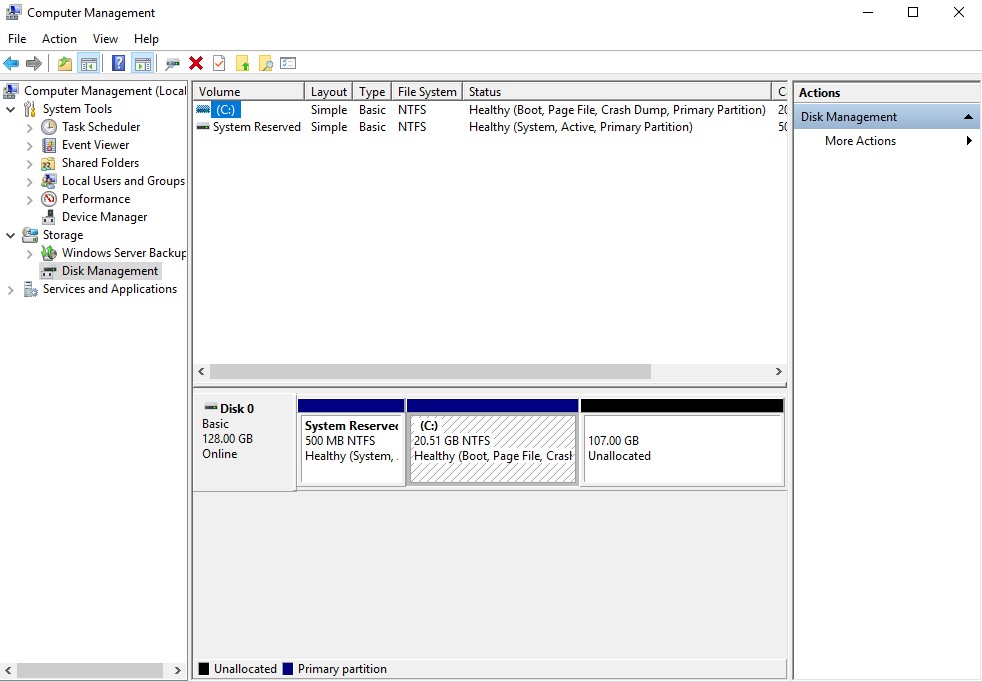Click the Device Manager icon in tree

click(x=49, y=217)
